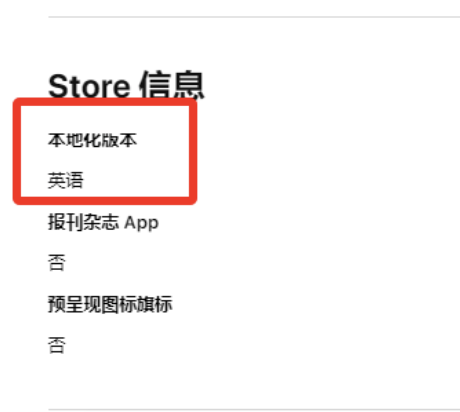Viewport: 460px width, 412px height.
Task: Select the 报刊杂志 App label
Action: tap(103, 222)
